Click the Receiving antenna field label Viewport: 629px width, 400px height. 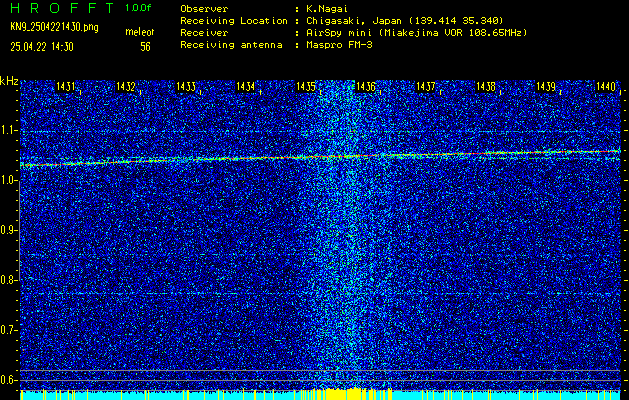point(231,45)
